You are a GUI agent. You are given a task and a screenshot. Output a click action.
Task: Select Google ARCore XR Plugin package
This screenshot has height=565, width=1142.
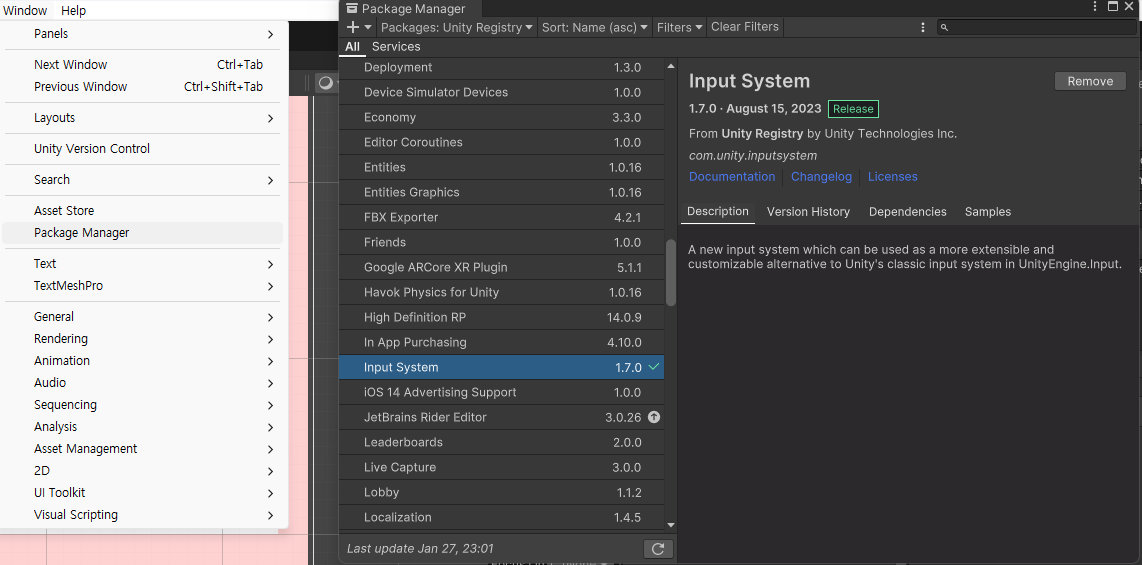click(x=502, y=267)
